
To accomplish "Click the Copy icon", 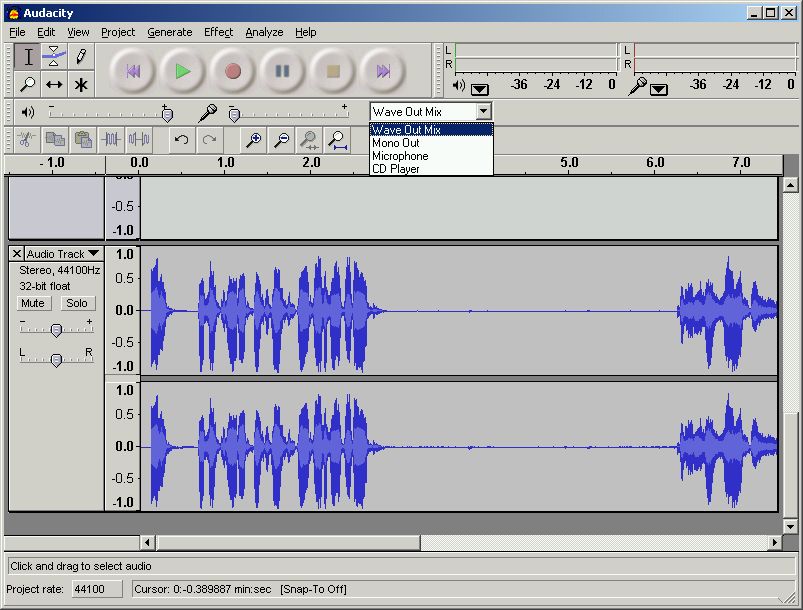I will coord(55,139).
